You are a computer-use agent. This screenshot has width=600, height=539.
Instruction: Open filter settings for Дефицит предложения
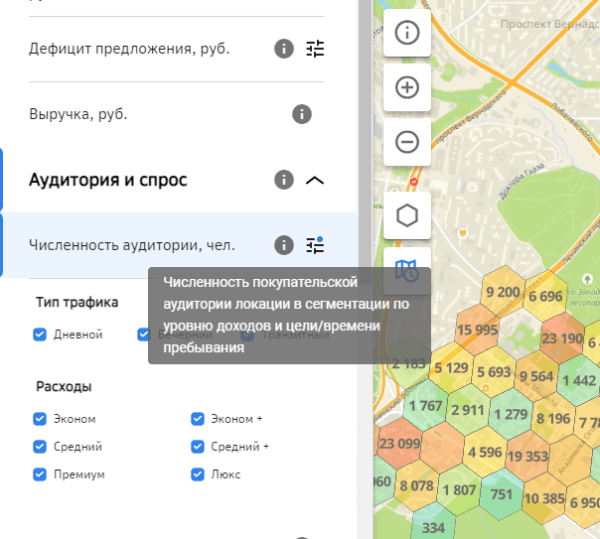click(315, 49)
